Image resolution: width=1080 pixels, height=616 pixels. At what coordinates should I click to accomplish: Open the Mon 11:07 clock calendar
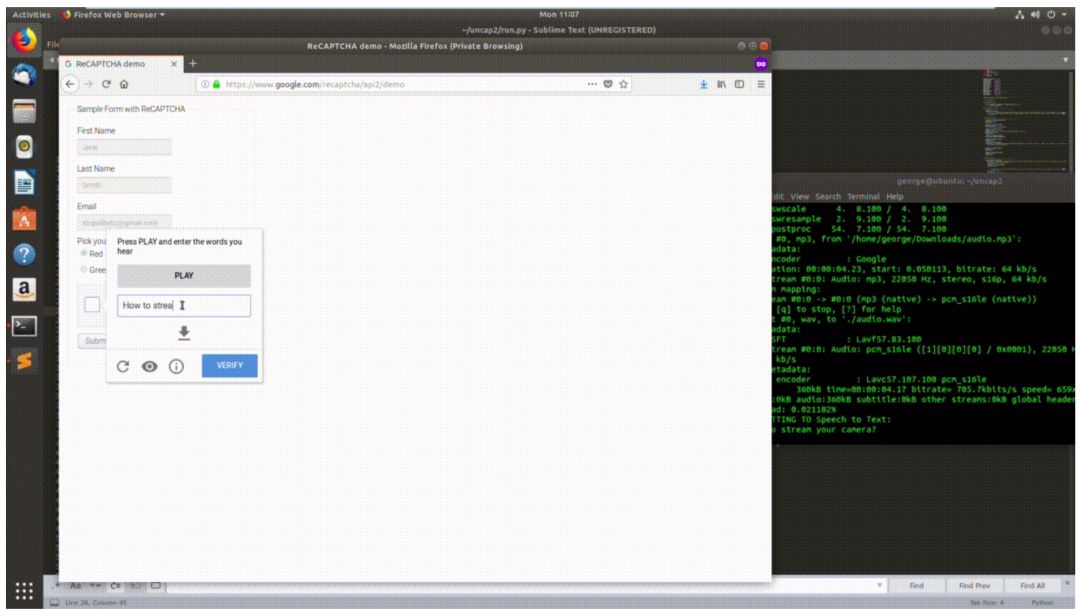pyautogui.click(x=559, y=14)
